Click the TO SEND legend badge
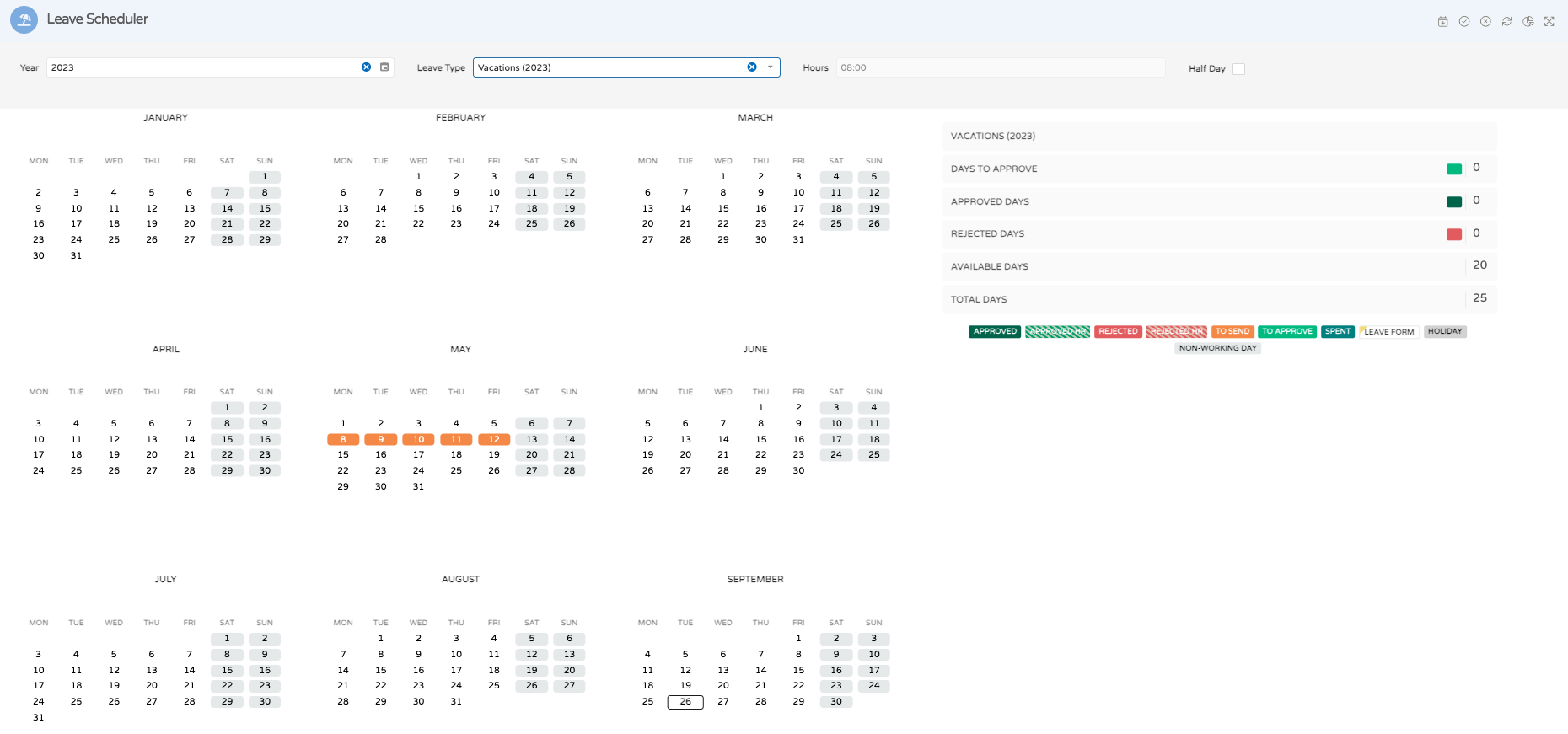Viewport: 1568px width, 734px height. (1232, 331)
